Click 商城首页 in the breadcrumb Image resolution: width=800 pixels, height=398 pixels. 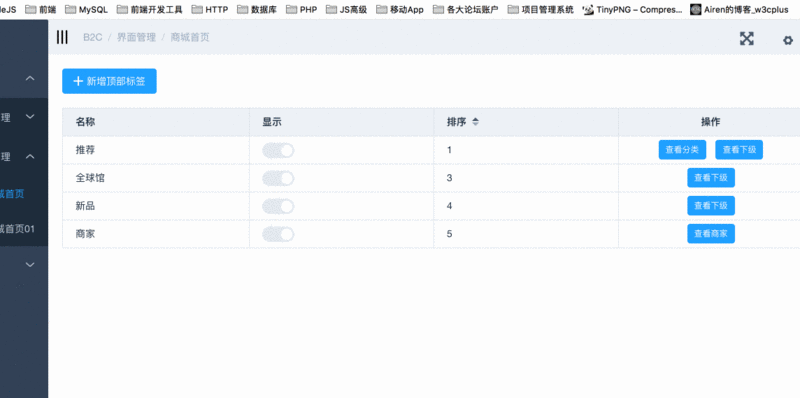[x=190, y=37]
